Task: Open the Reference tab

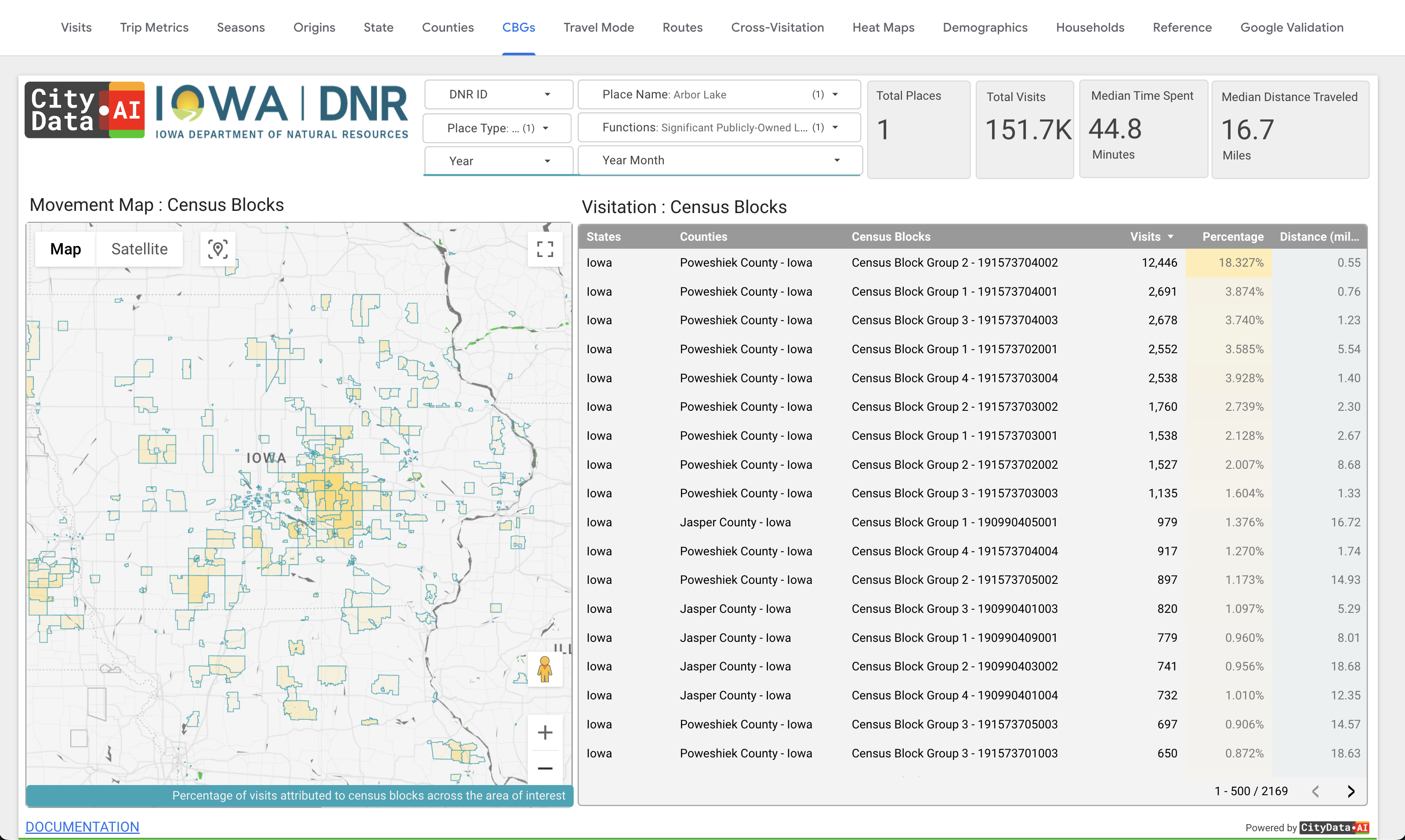Action: (x=1182, y=27)
